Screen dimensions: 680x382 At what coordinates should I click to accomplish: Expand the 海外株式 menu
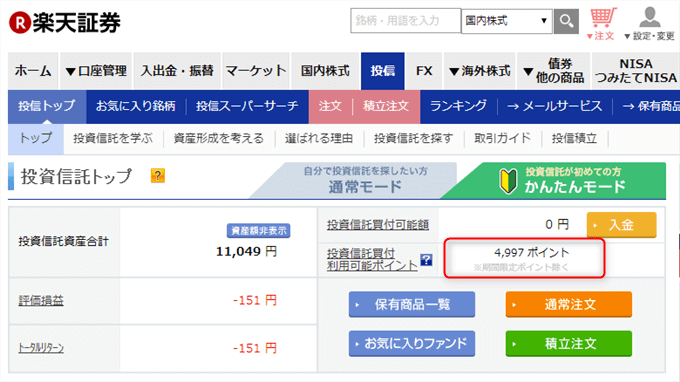click(479, 71)
